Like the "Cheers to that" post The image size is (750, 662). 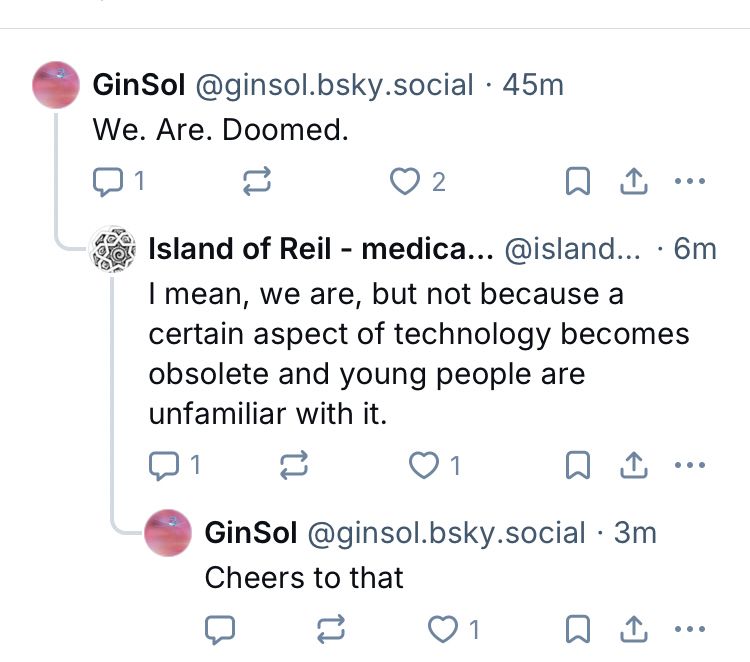tap(441, 629)
